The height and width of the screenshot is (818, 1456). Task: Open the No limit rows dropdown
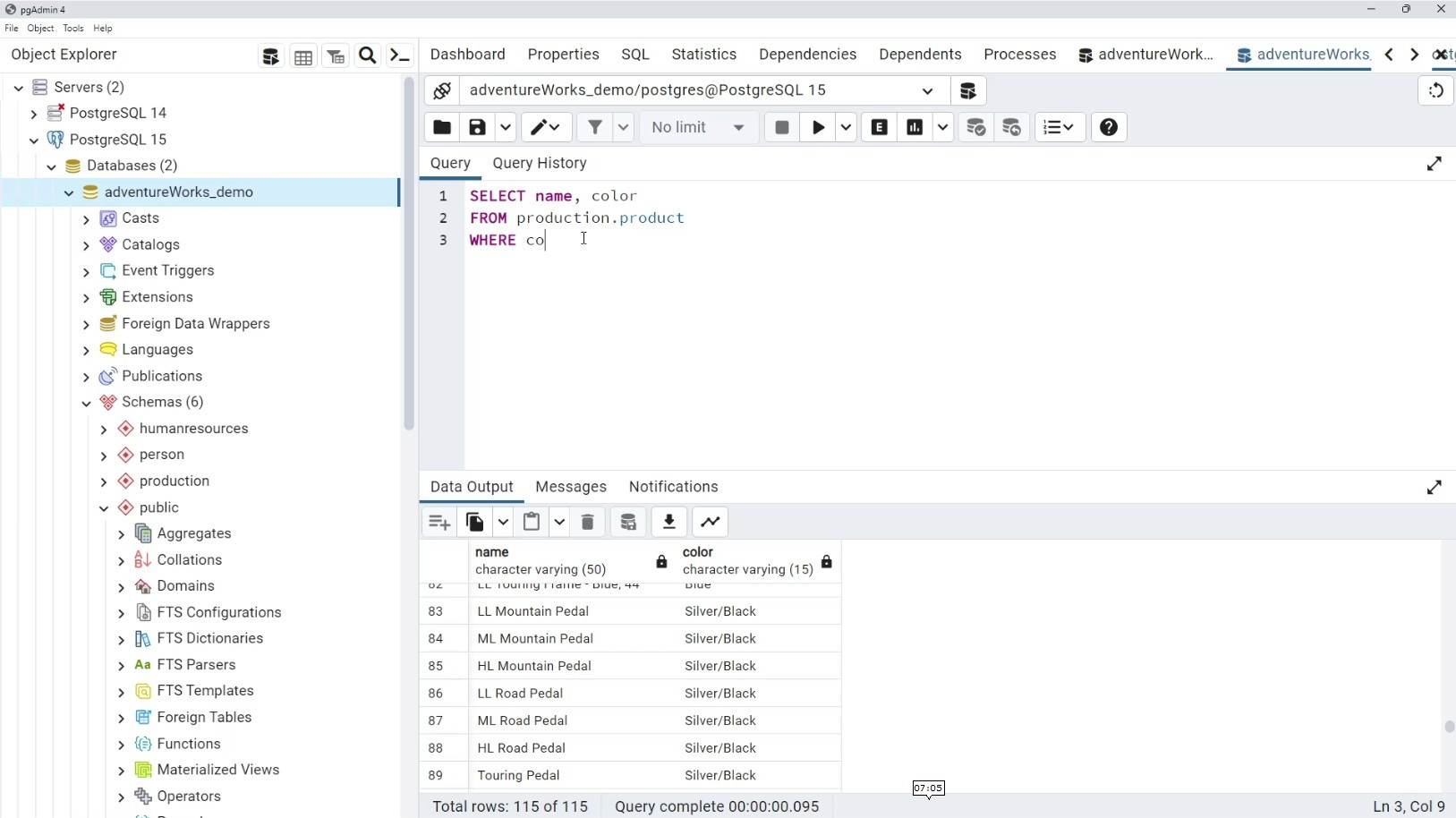(x=698, y=127)
